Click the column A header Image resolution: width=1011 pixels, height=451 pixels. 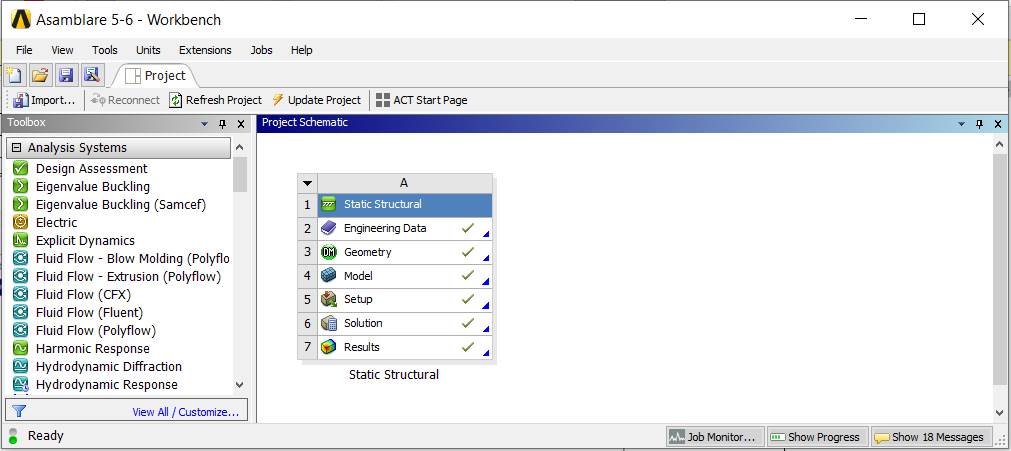[405, 183]
